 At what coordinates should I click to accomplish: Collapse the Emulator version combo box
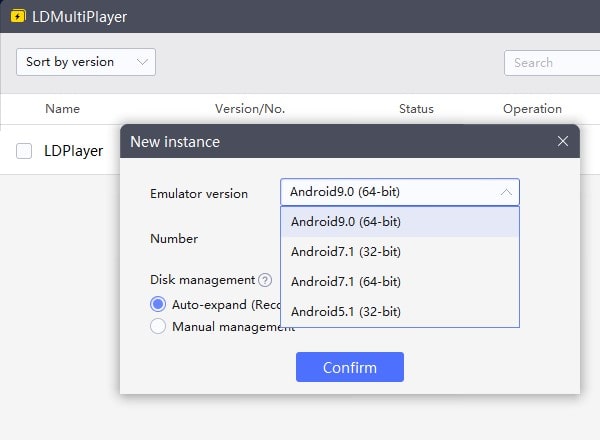[399, 192]
